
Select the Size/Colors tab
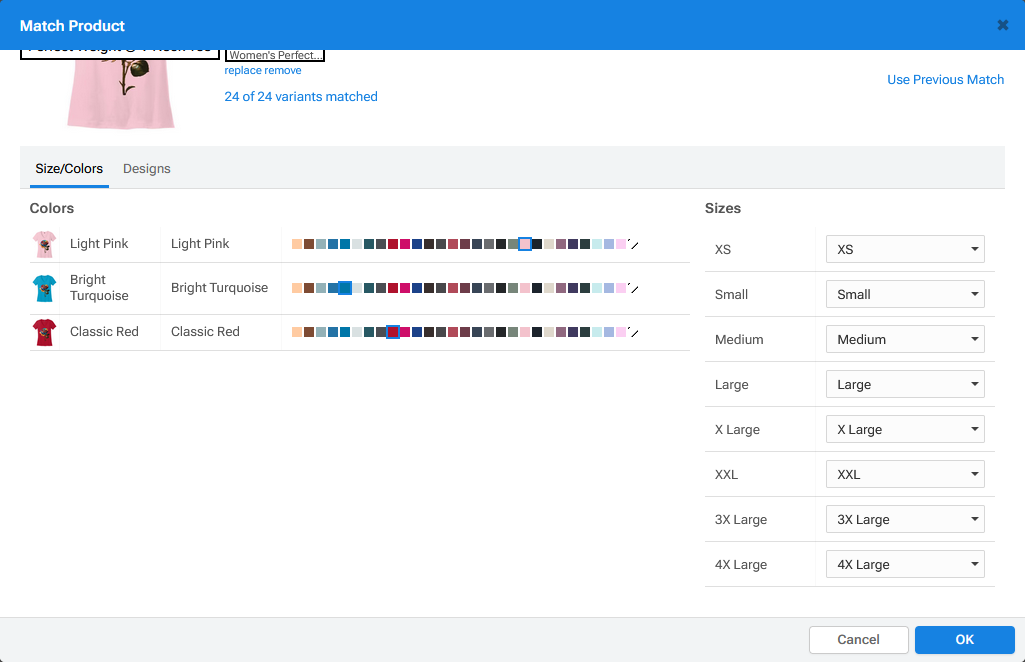68,168
